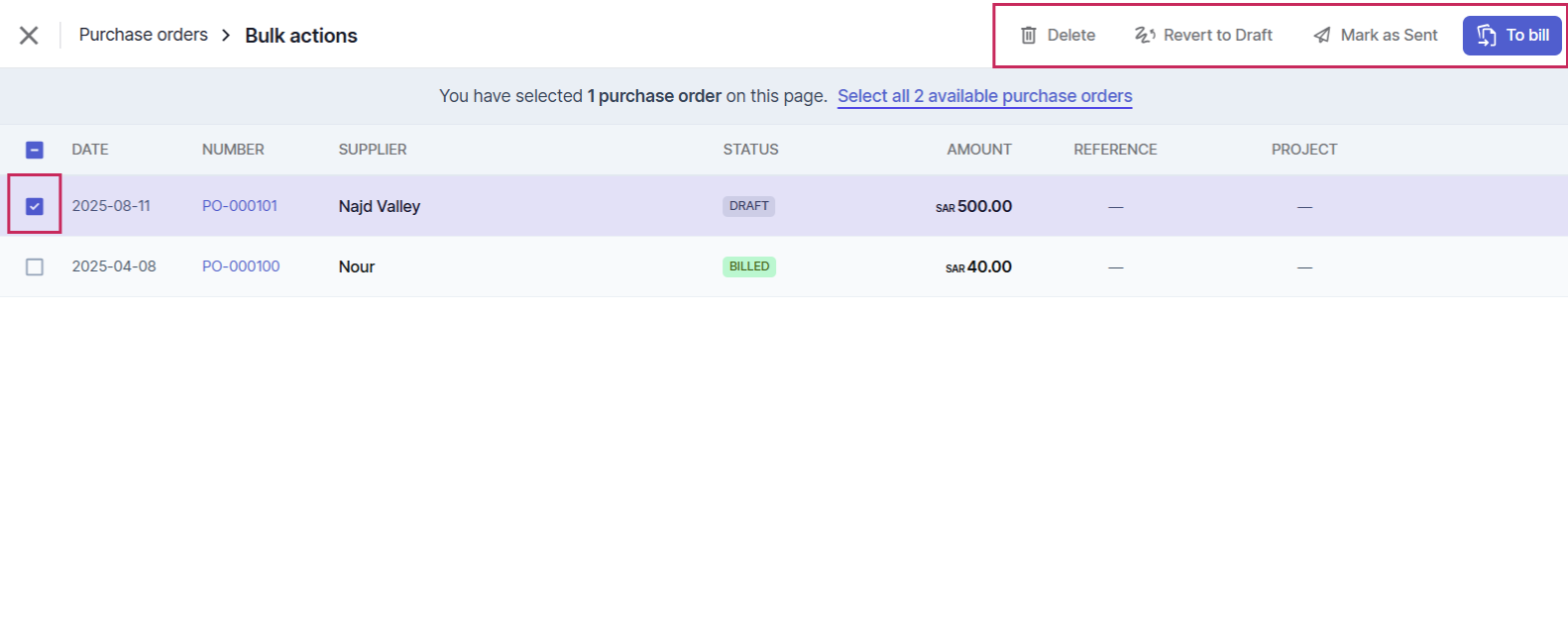
Task: Click amount SAR 500.00
Action: pyautogui.click(x=973, y=206)
